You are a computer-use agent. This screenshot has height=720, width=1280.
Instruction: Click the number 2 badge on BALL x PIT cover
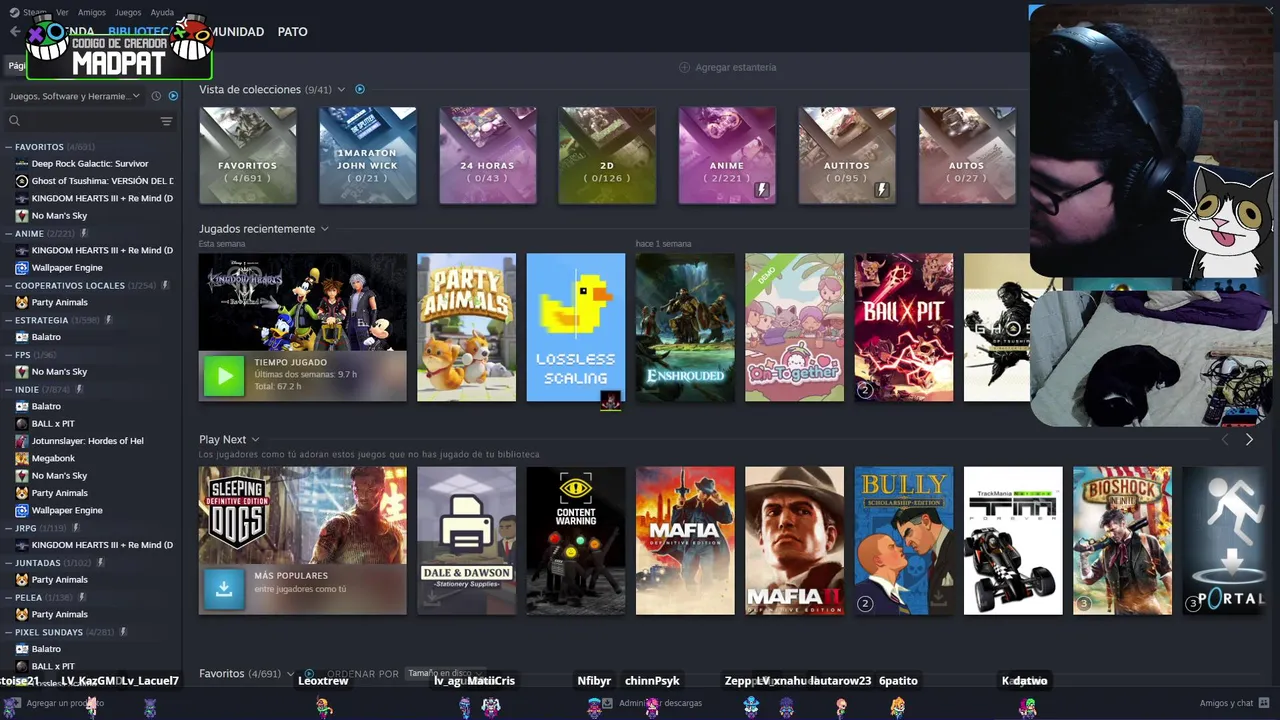865,390
